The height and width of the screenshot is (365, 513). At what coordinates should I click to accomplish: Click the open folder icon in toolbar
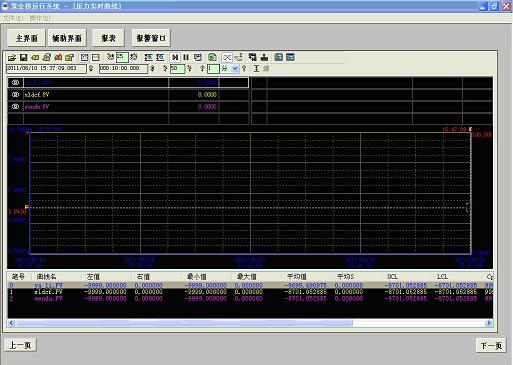point(12,58)
